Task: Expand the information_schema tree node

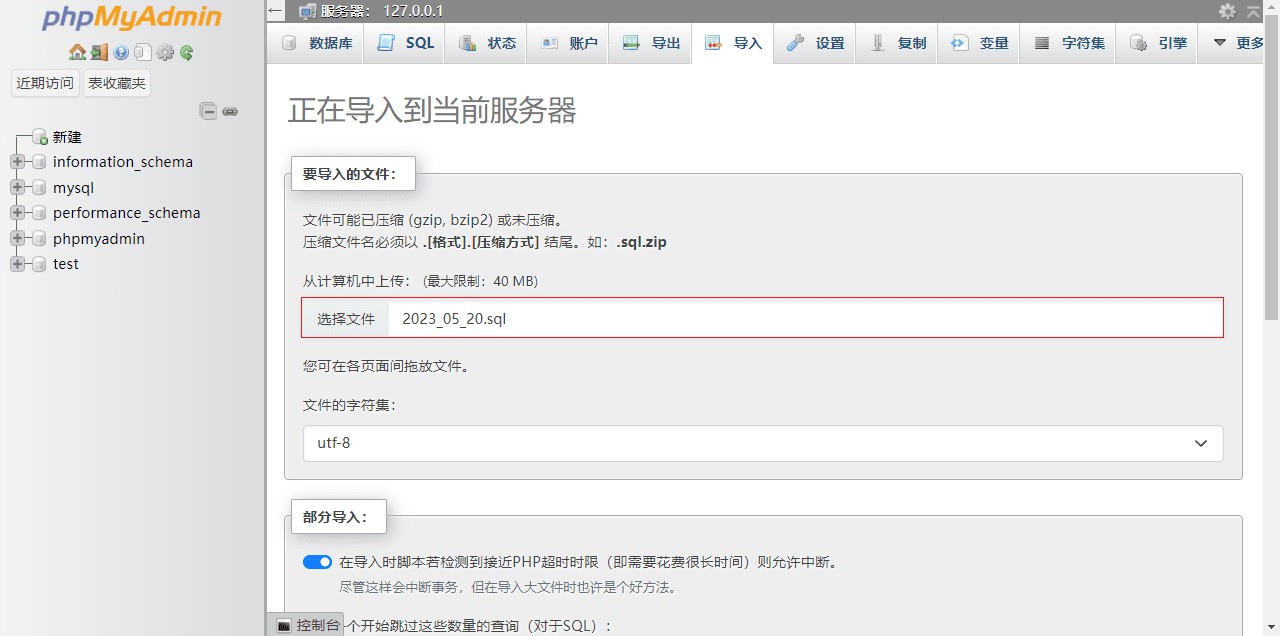Action: [x=17, y=162]
